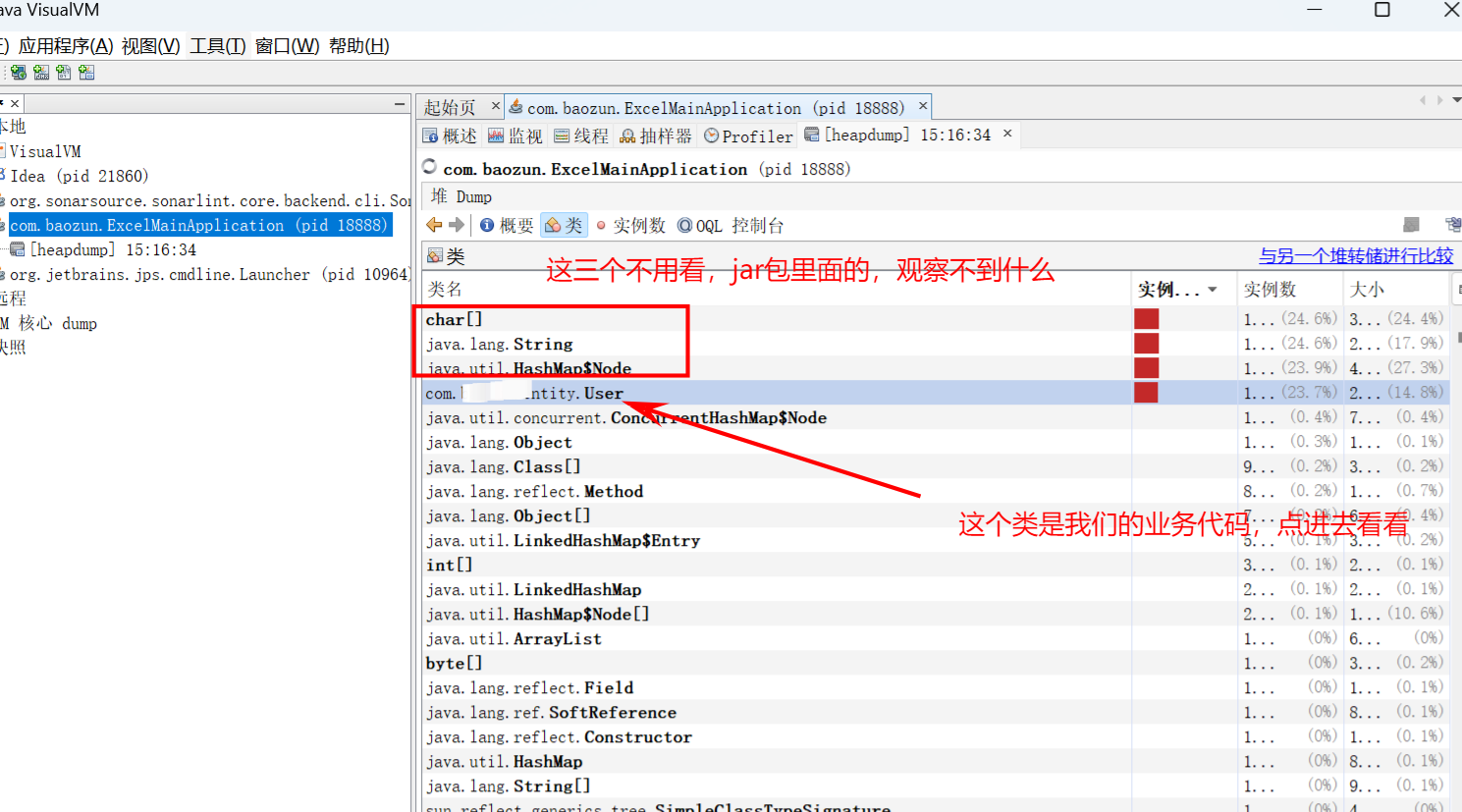
Task: Select org.jetbrains.jps.cmdline.Launcher (pid 10964)
Action: 209,274
